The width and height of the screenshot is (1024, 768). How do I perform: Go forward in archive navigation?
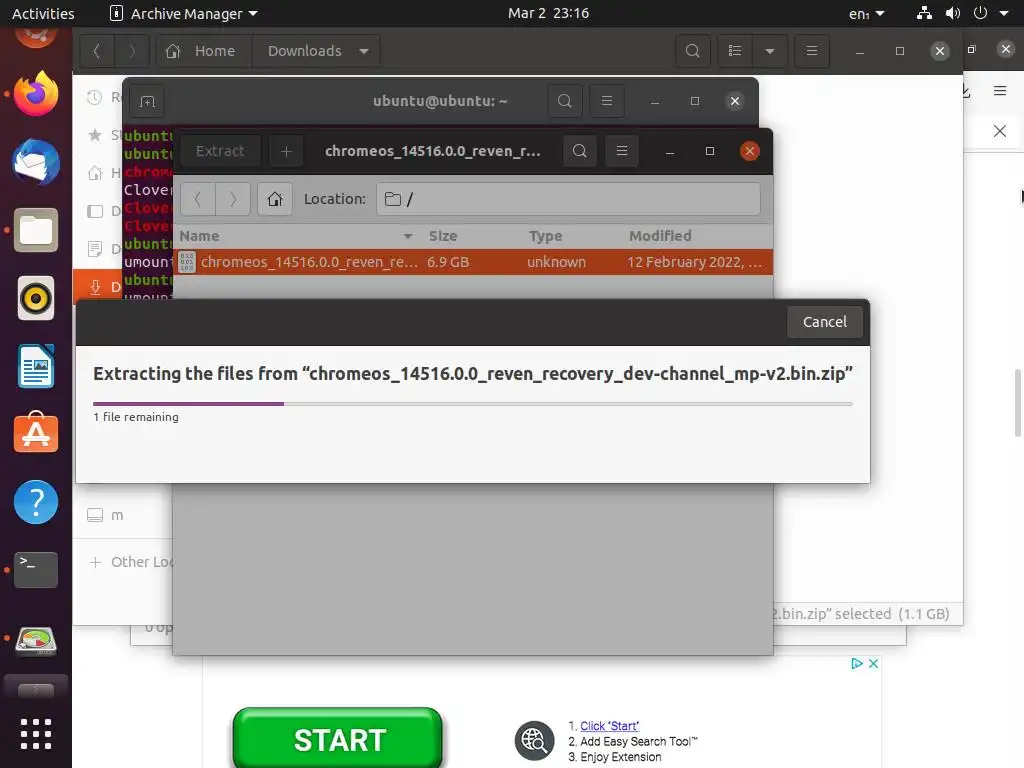[233, 199]
